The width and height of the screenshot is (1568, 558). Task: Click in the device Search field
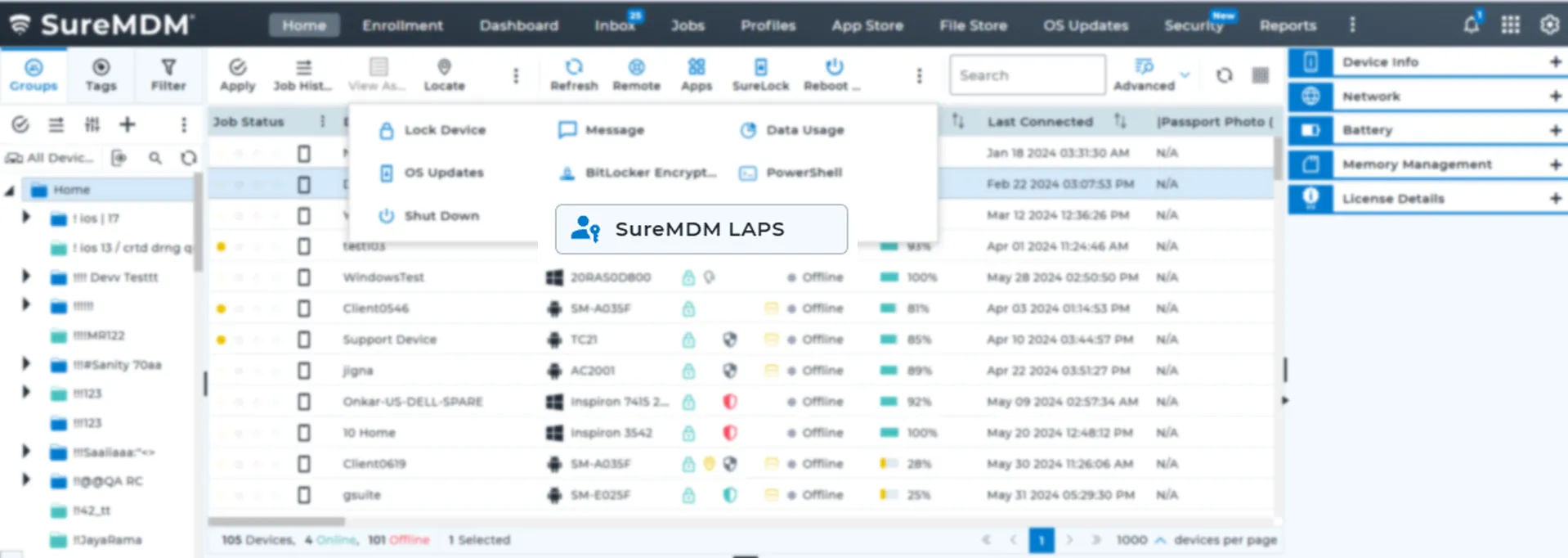(1028, 75)
